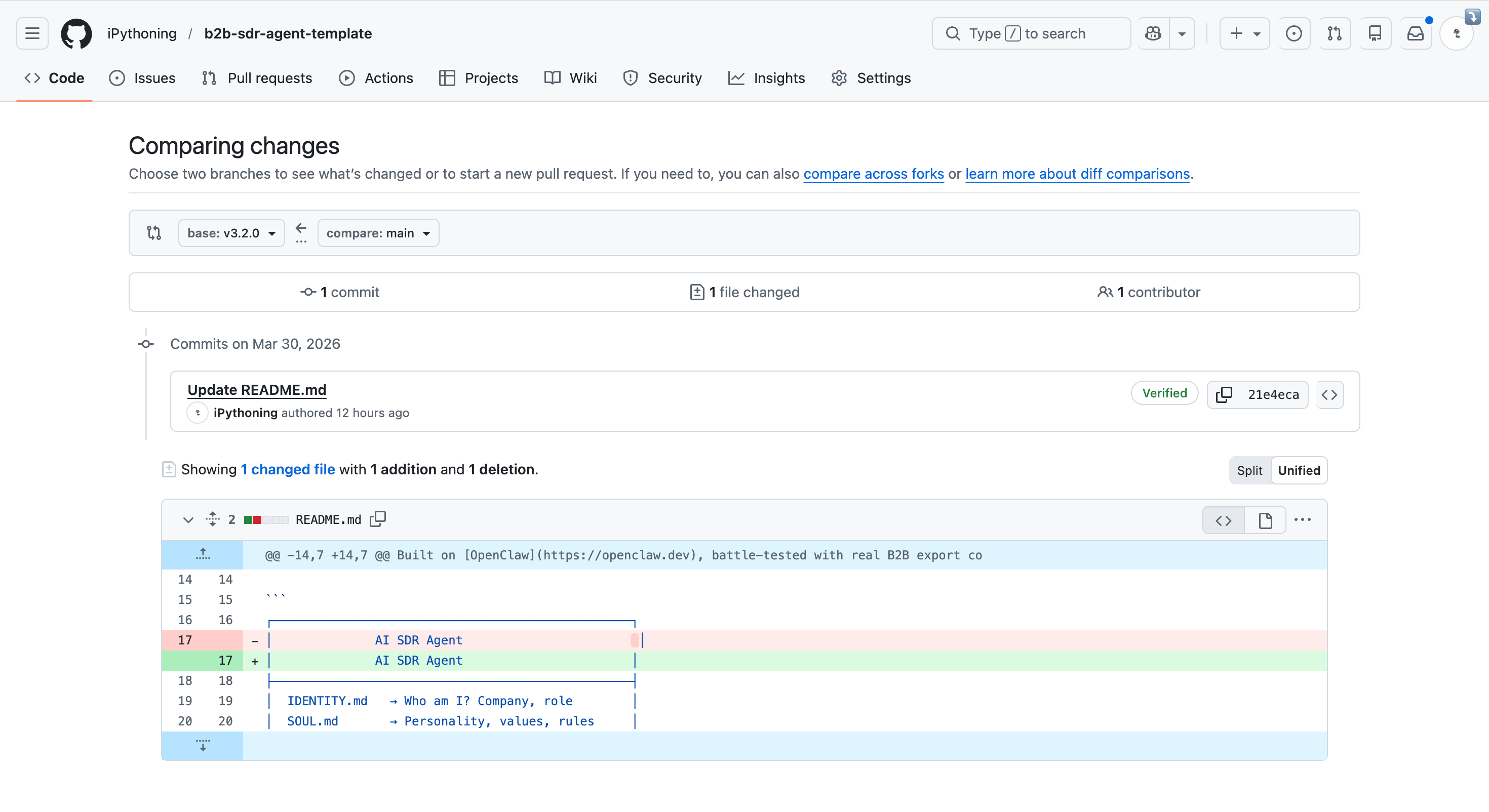This screenshot has width=1489, height=812.
Task: Open the Copilot chat icon
Action: click(1153, 33)
